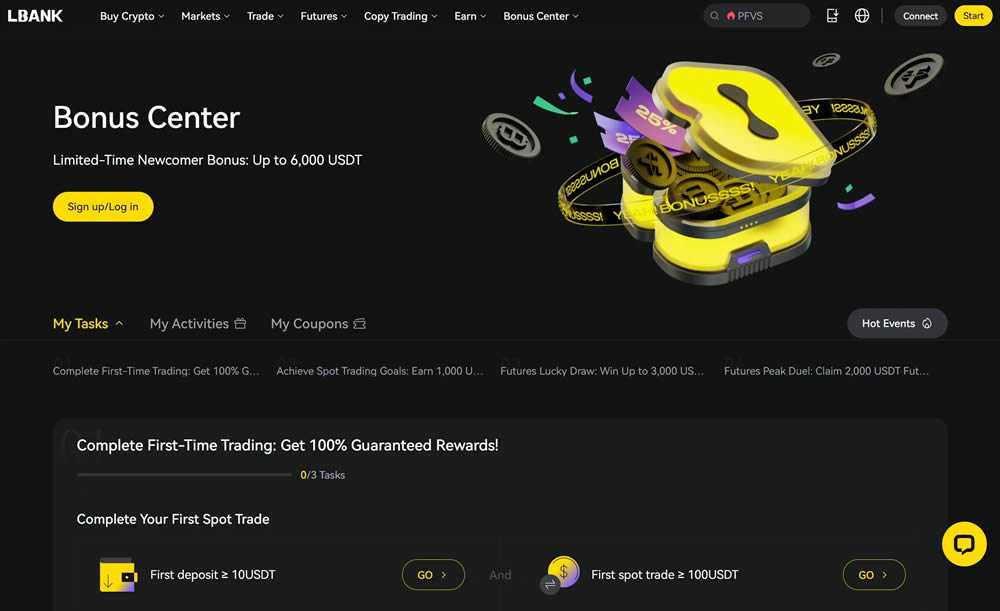1000x611 pixels.
Task: Expand the Markets menu
Action: 205,16
